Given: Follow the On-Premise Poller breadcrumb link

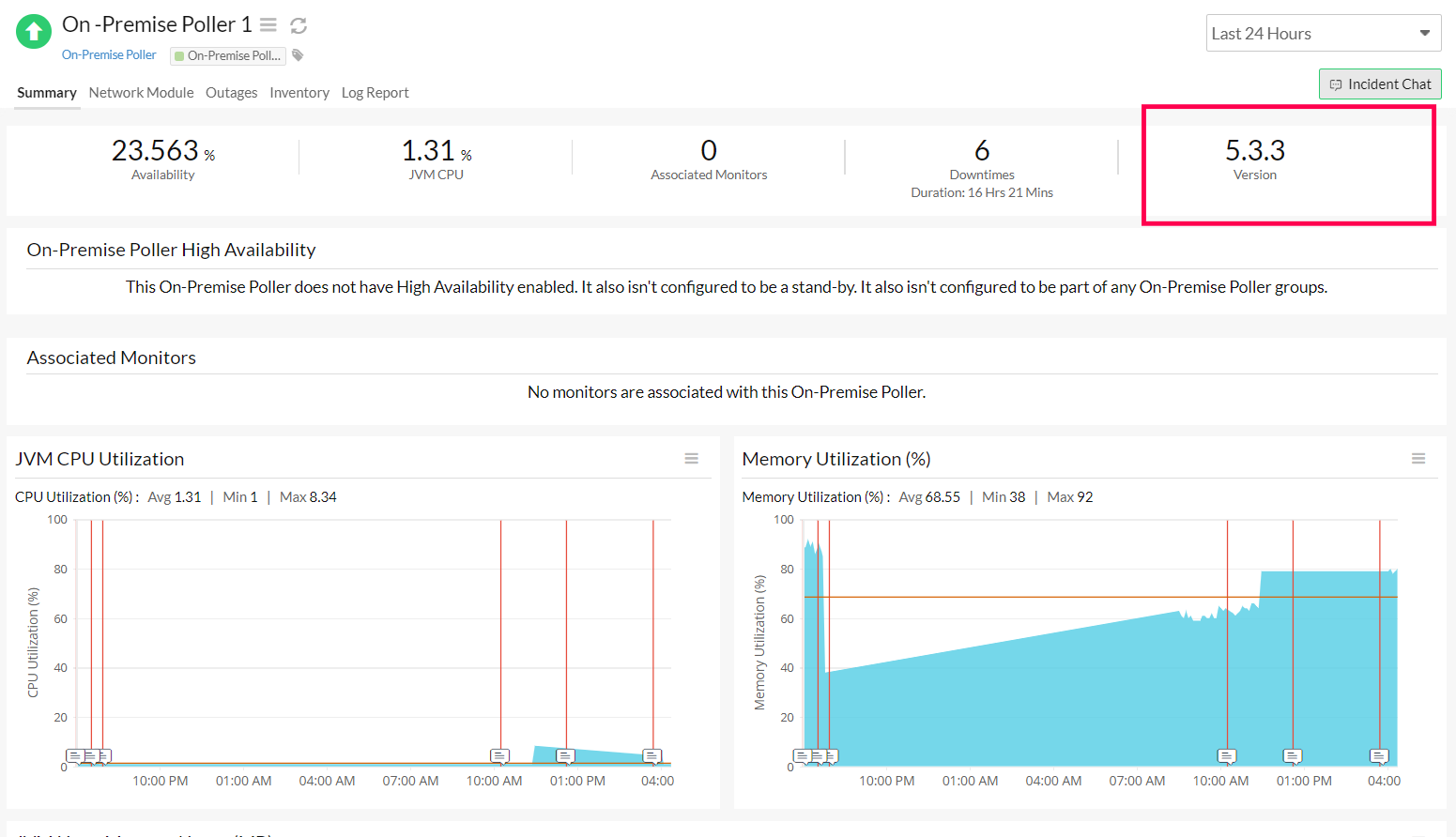Looking at the screenshot, I should pos(109,54).
